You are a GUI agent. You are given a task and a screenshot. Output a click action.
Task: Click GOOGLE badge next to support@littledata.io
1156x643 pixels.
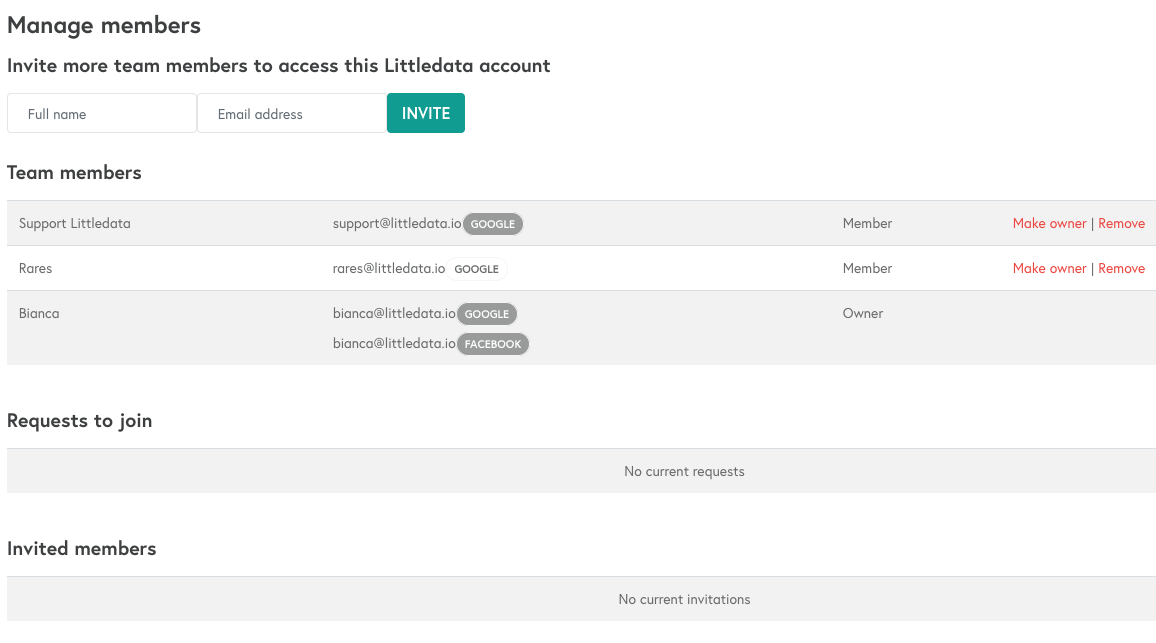(493, 224)
